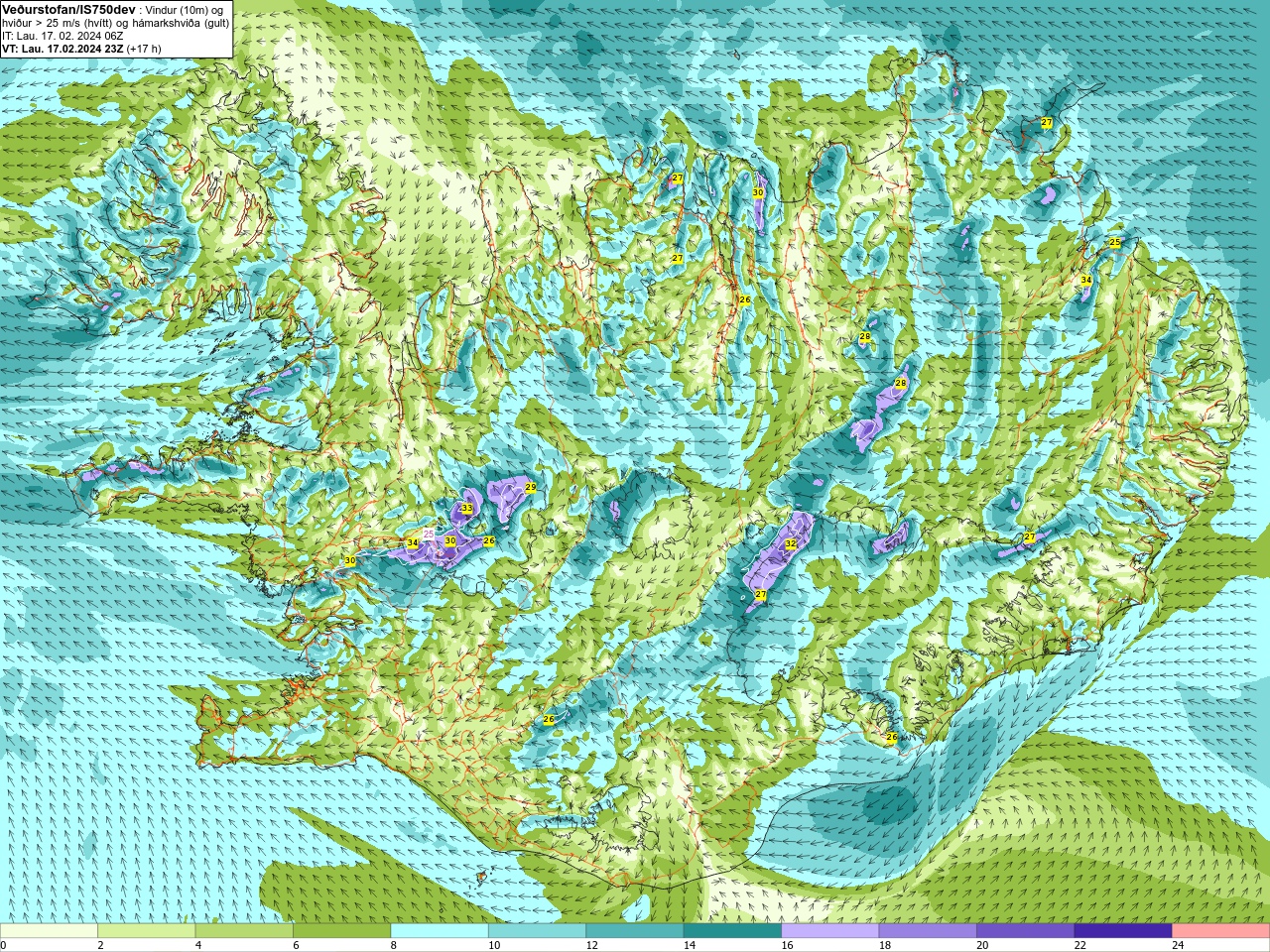Screen dimensions: 1270x952
Task: Pick the 8–10 m/s light cyan legend swatch
Action: (x=440, y=931)
